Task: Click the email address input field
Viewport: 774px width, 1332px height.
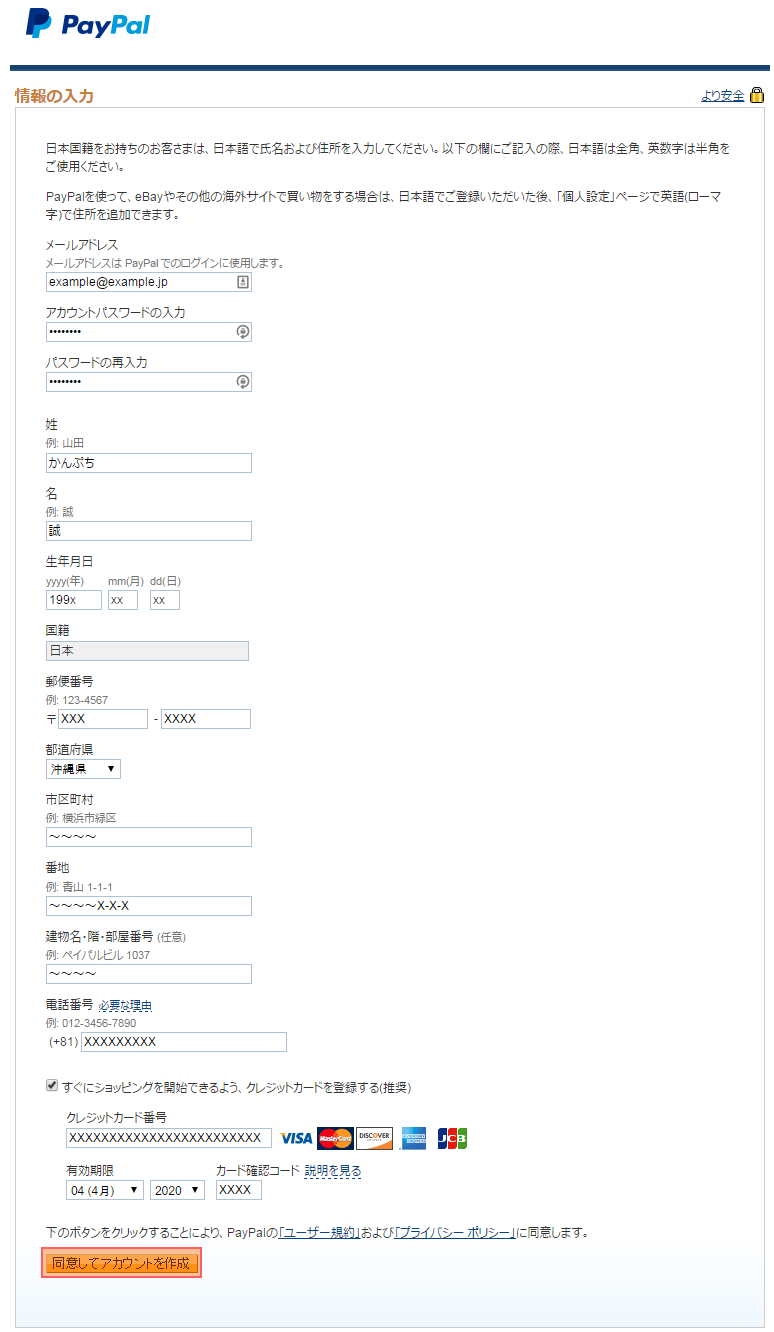Action: tap(149, 283)
